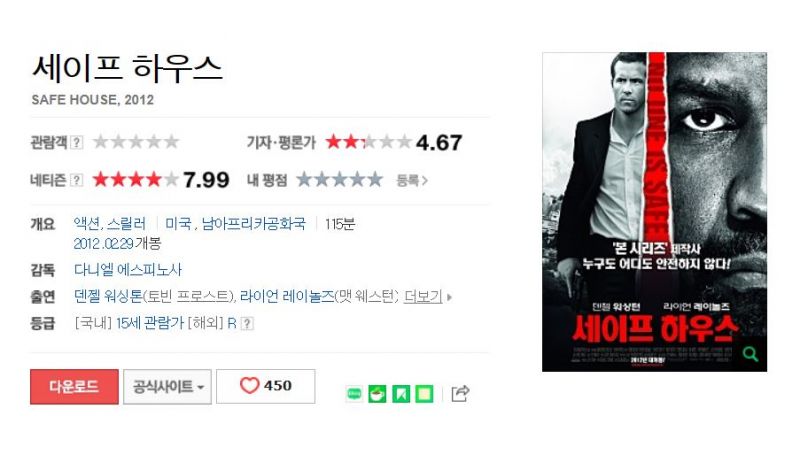
Task: Open actor 덴젤 워싱턴 link
Action: click(108, 296)
